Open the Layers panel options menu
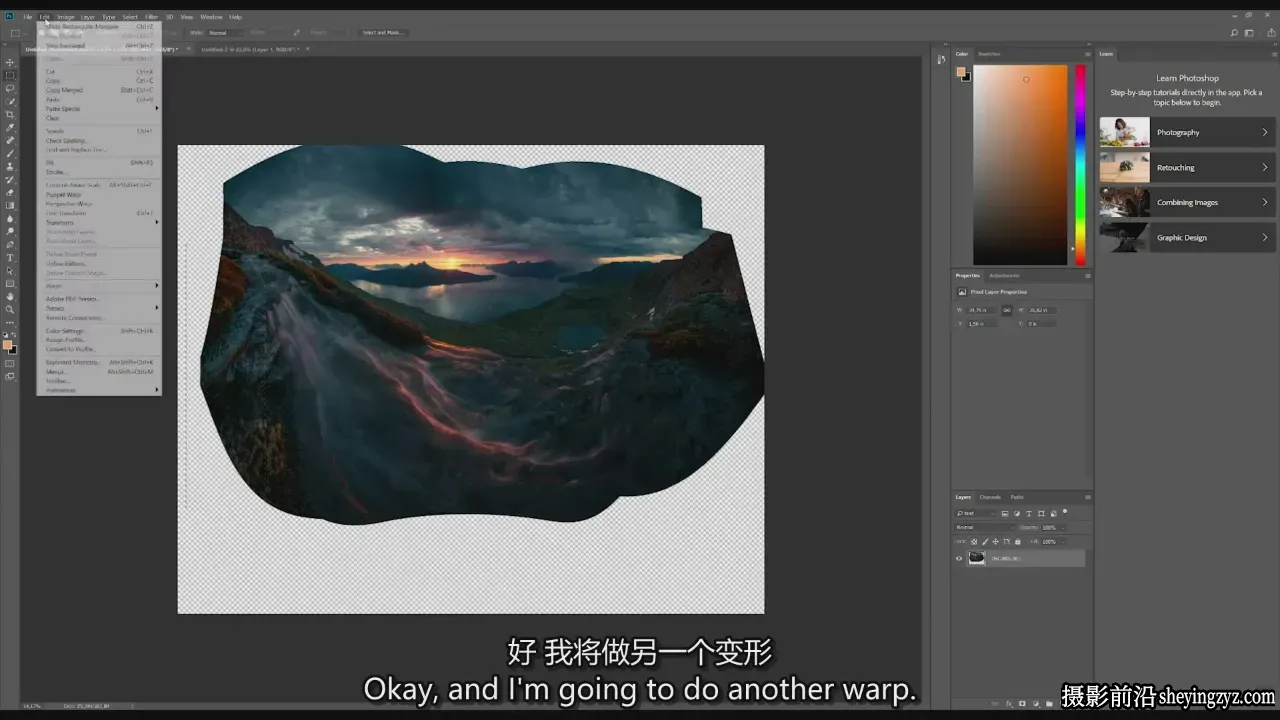Image resolution: width=1280 pixels, height=720 pixels. click(x=1088, y=497)
